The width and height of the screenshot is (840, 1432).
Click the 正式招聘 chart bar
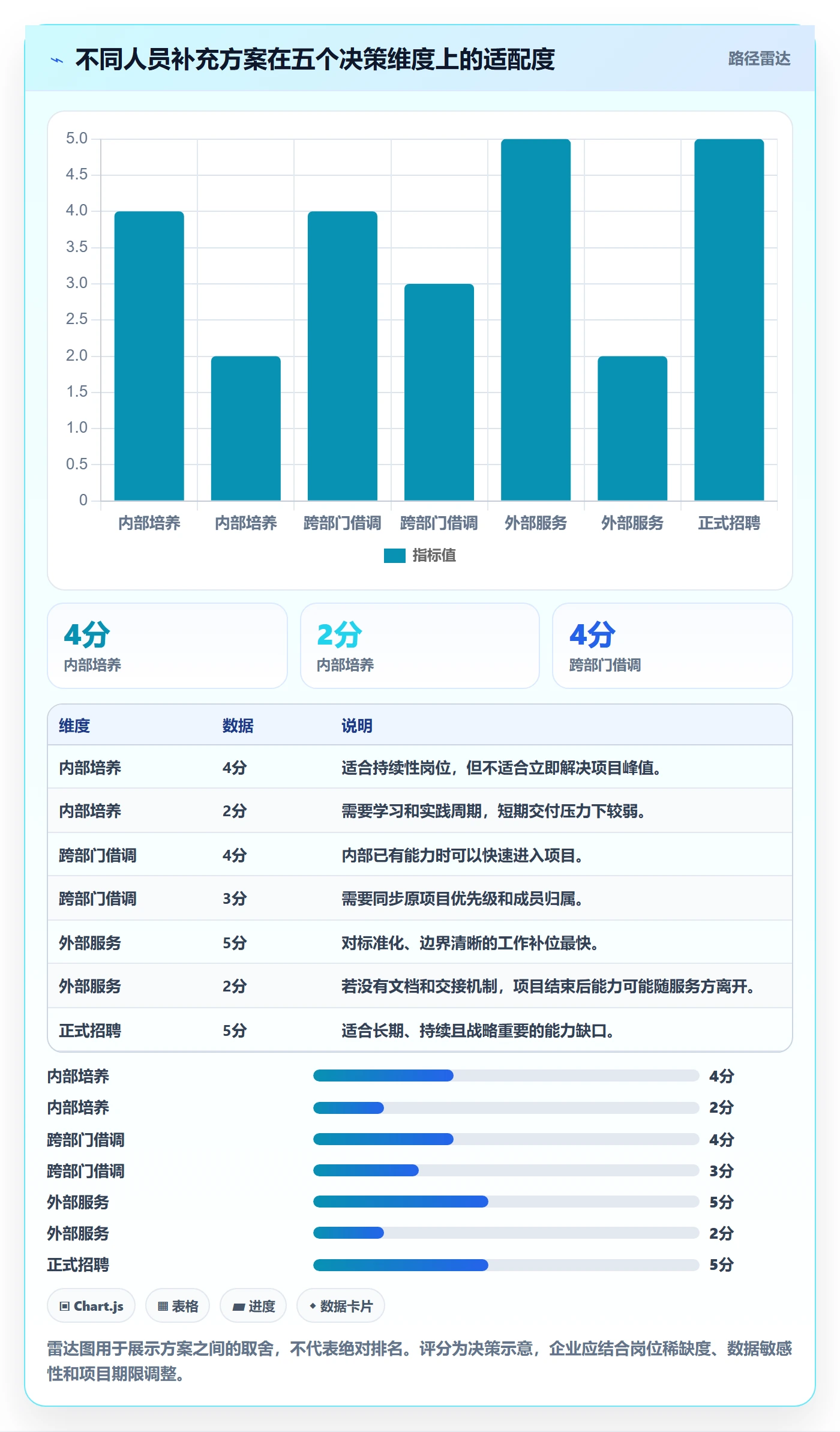pyautogui.click(x=729, y=320)
